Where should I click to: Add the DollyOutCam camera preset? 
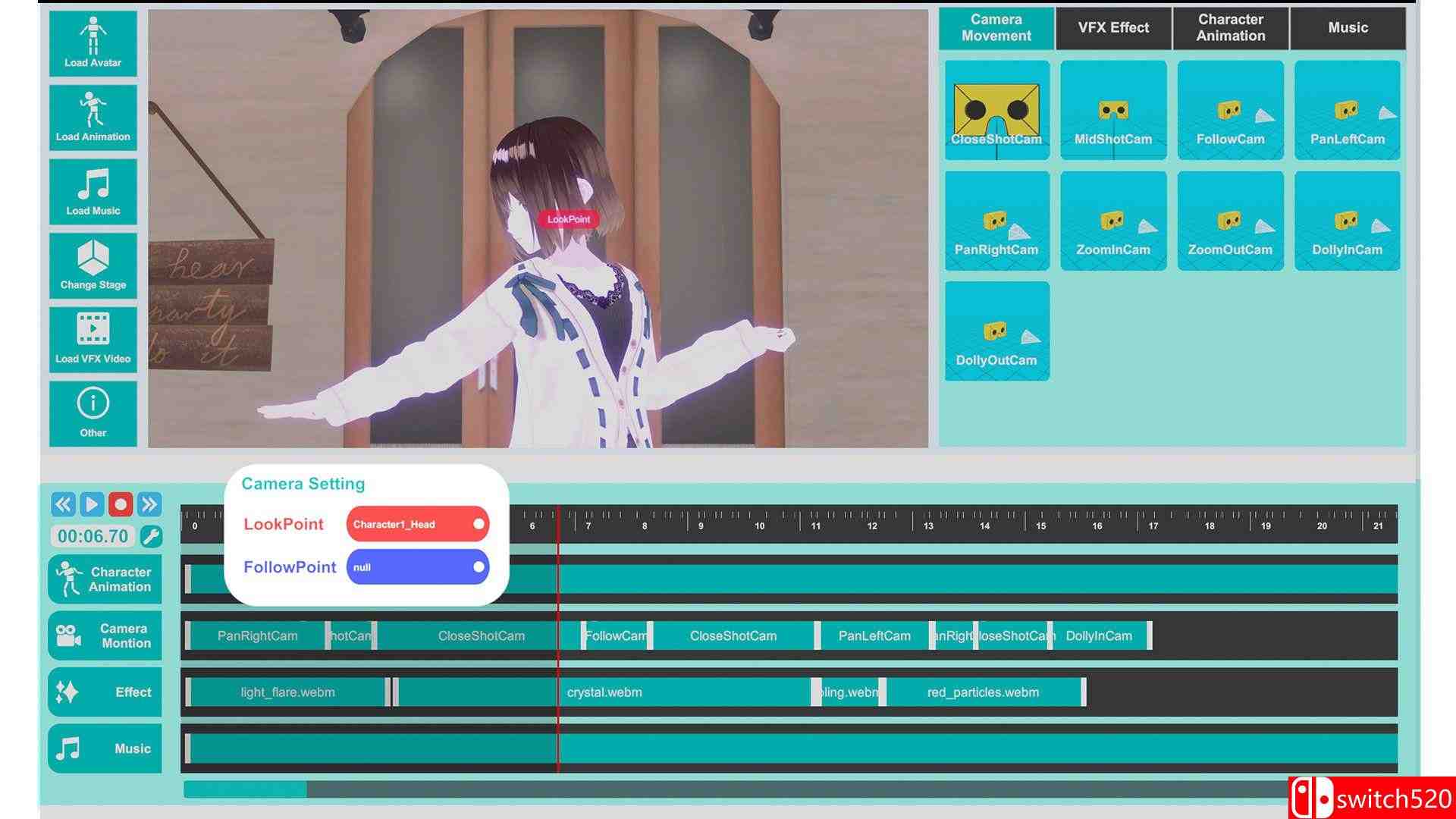pyautogui.click(x=996, y=331)
